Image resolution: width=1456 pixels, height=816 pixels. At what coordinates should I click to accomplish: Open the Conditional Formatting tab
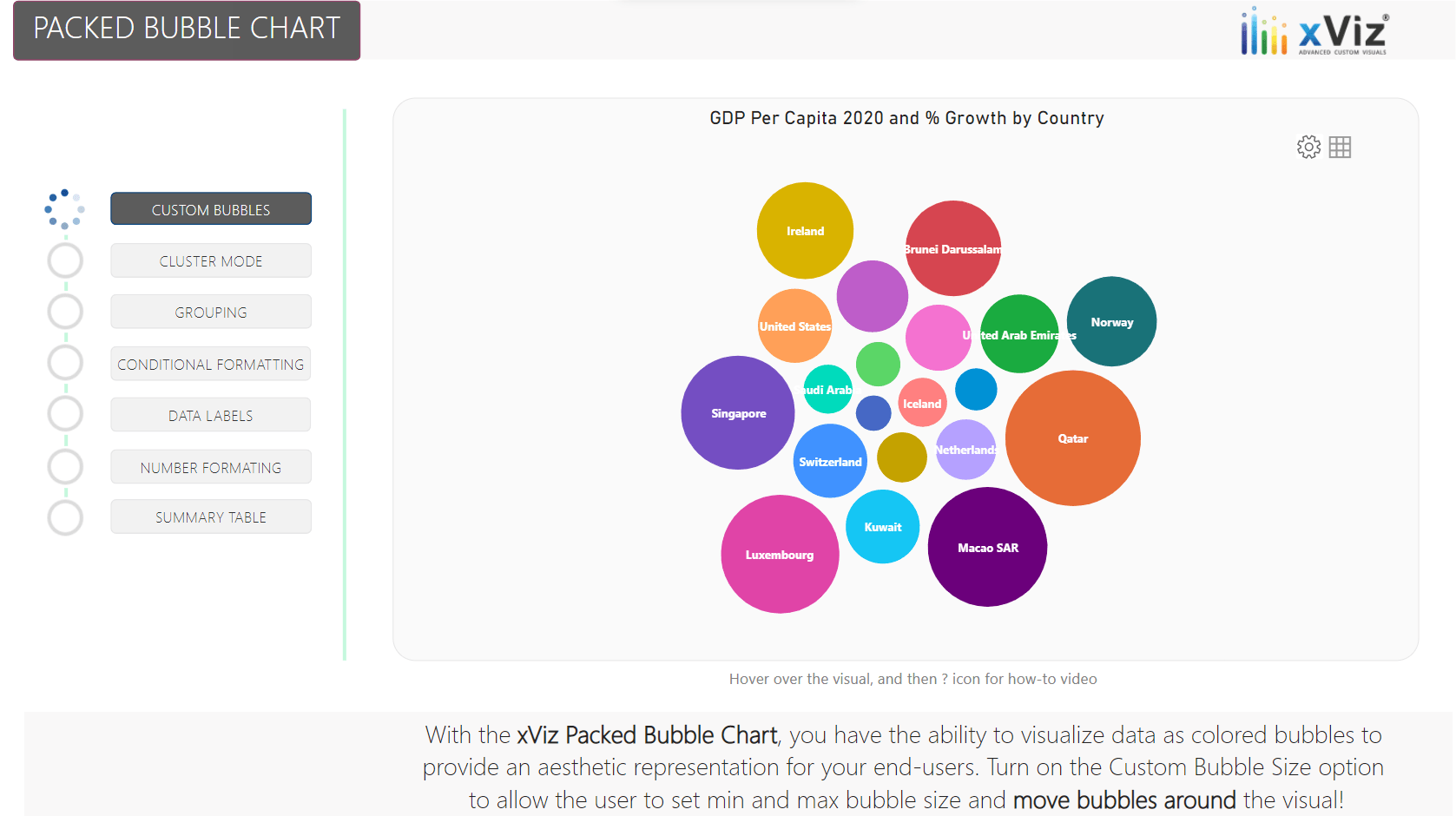coord(210,364)
